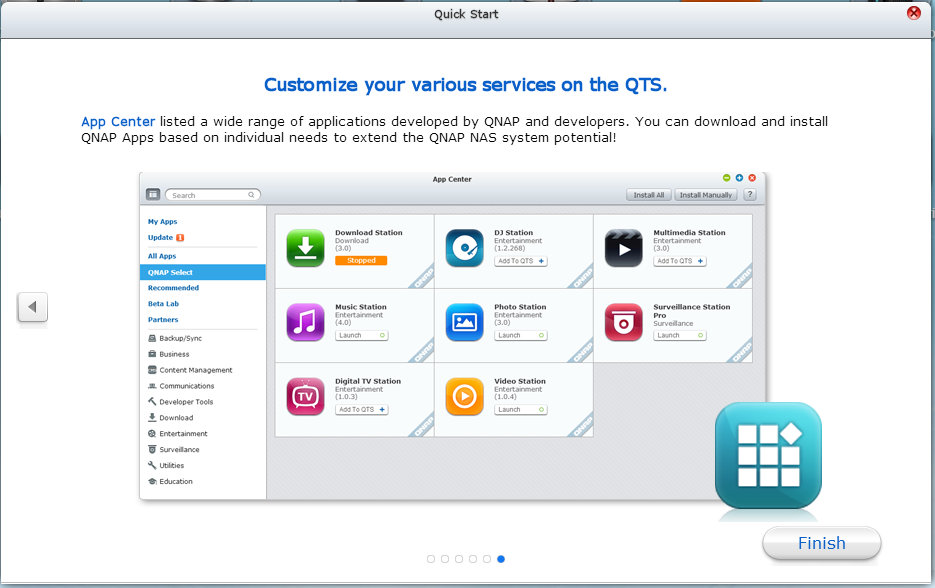This screenshot has height=588, width=935.
Task: Click Add To QTS for DJ Station
Action: pyautogui.click(x=521, y=261)
